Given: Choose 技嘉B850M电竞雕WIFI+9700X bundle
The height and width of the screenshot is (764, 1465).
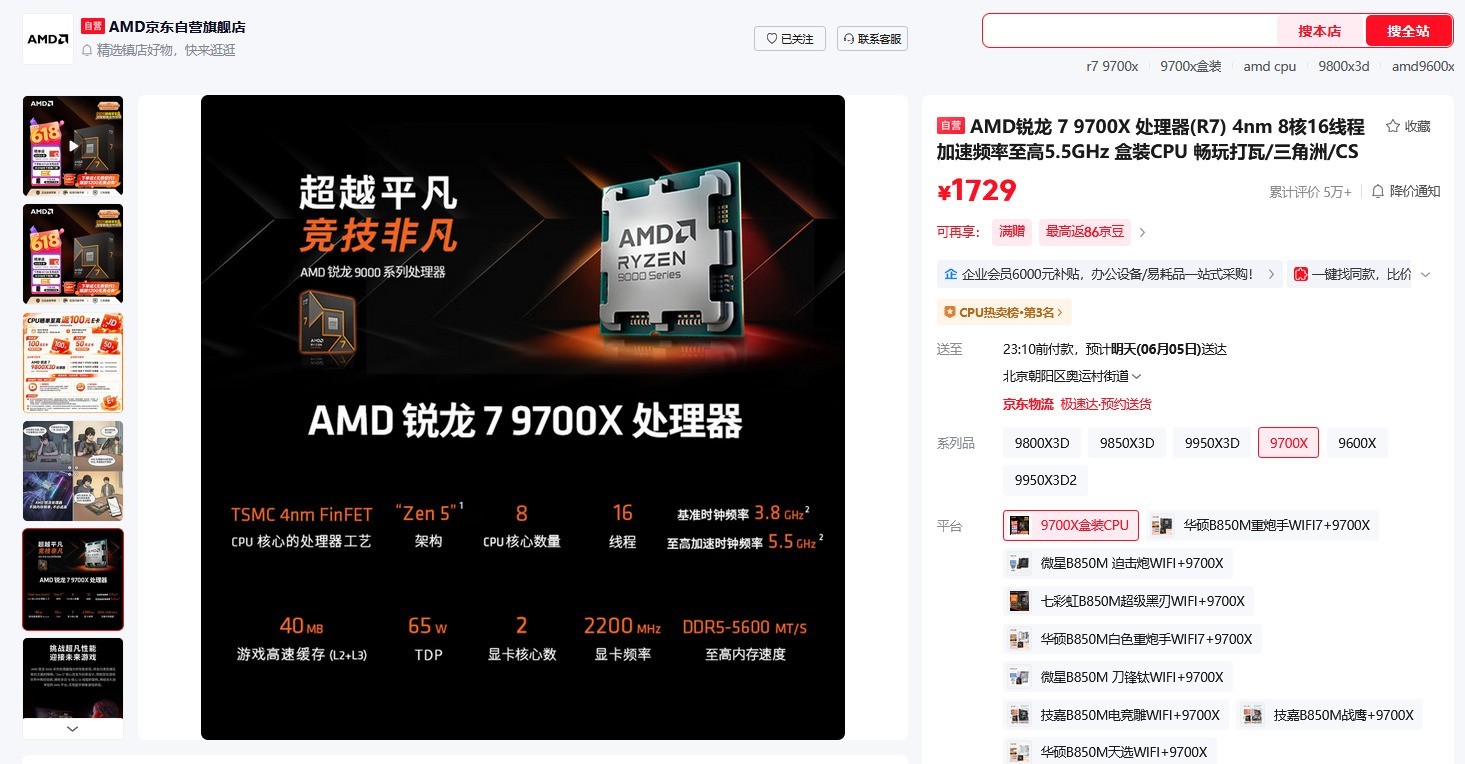Looking at the screenshot, I should tap(1116, 715).
